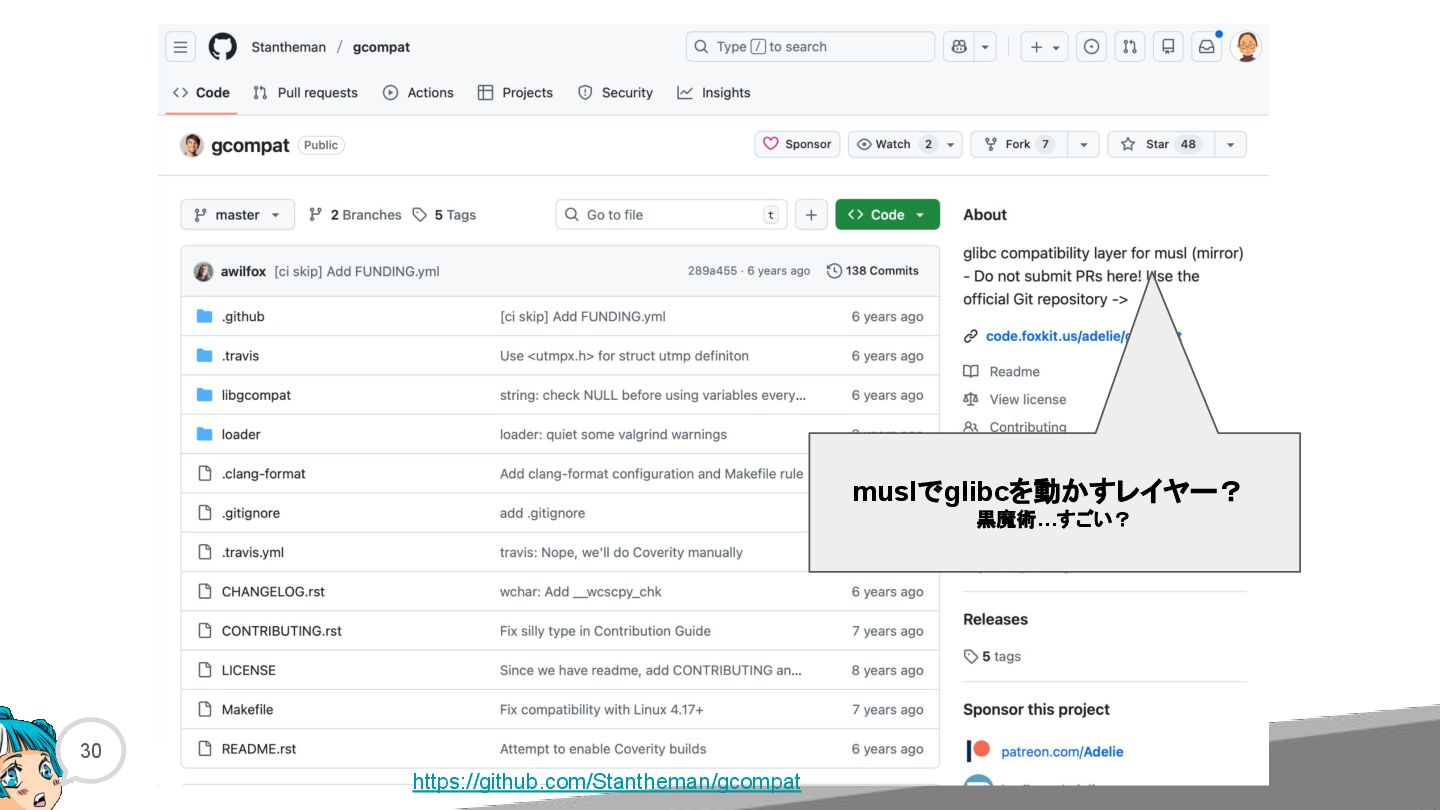The width and height of the screenshot is (1440, 810).
Task: Open awilfox commit author profile
Action: 243,271
